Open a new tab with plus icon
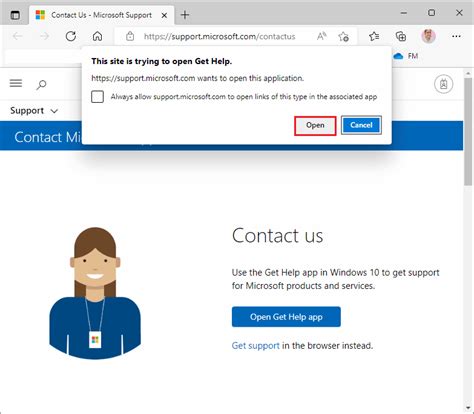The image size is (474, 414). pos(185,15)
